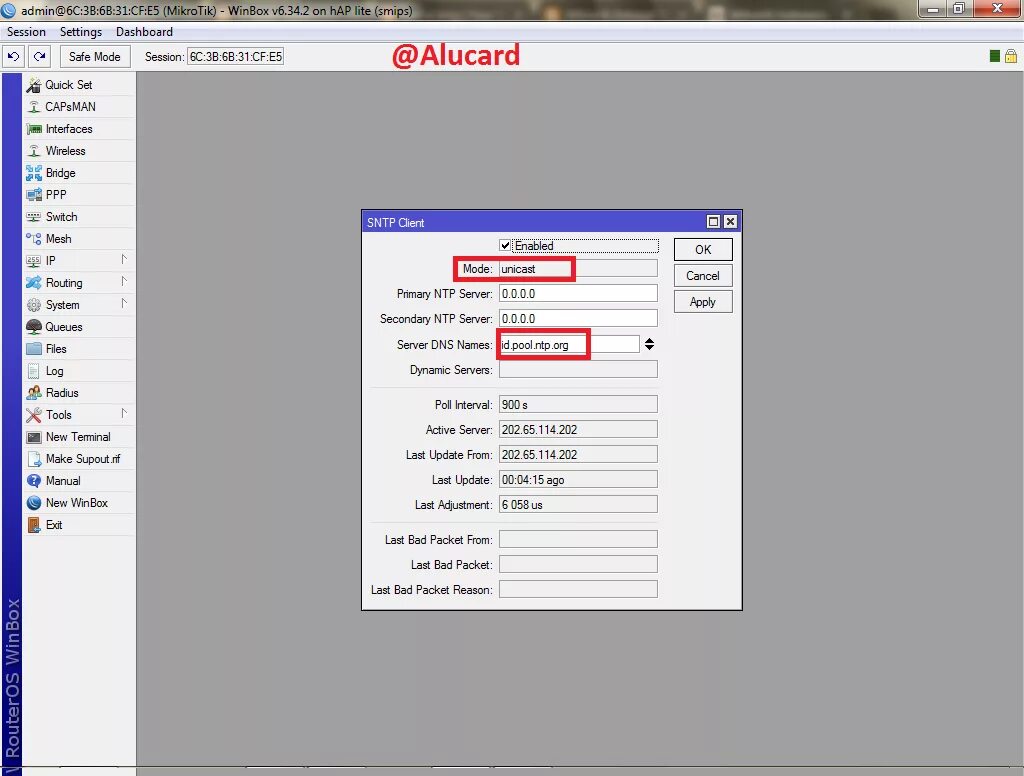The image size is (1024, 776).
Task: Click the Secondary NTP Server field
Action: pyautogui.click(x=578, y=318)
